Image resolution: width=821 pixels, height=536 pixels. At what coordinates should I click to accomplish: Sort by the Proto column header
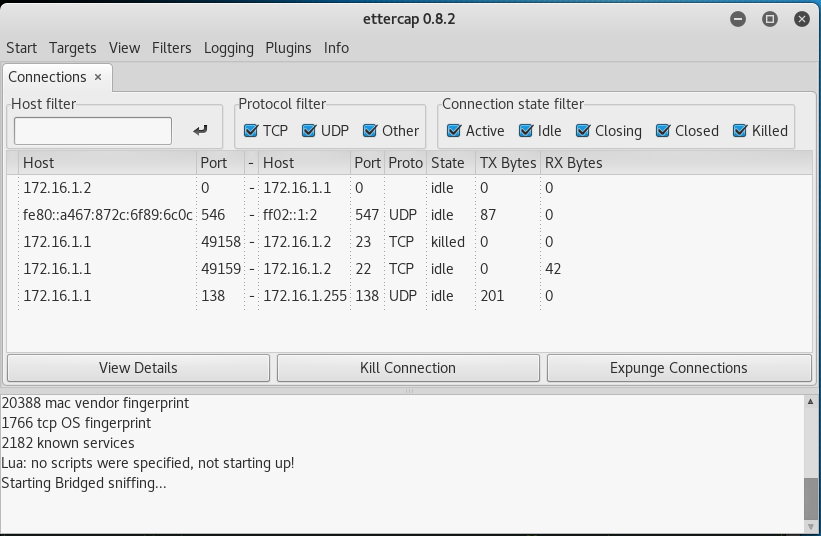point(405,163)
